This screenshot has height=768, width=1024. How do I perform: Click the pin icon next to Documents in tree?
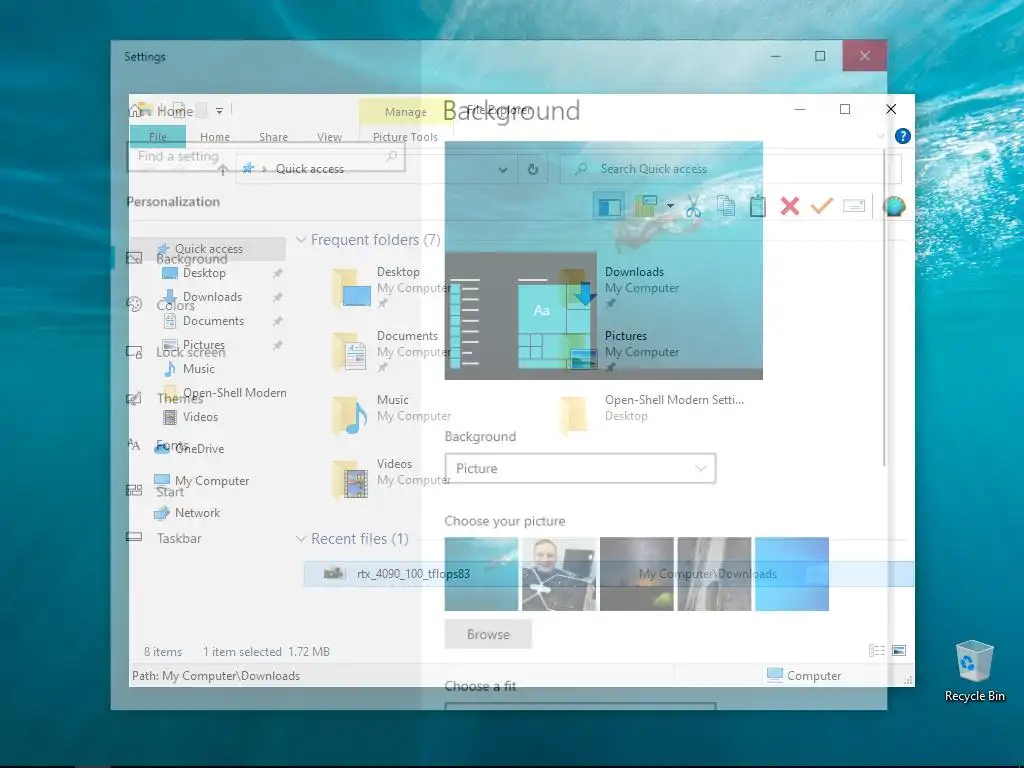click(x=278, y=321)
